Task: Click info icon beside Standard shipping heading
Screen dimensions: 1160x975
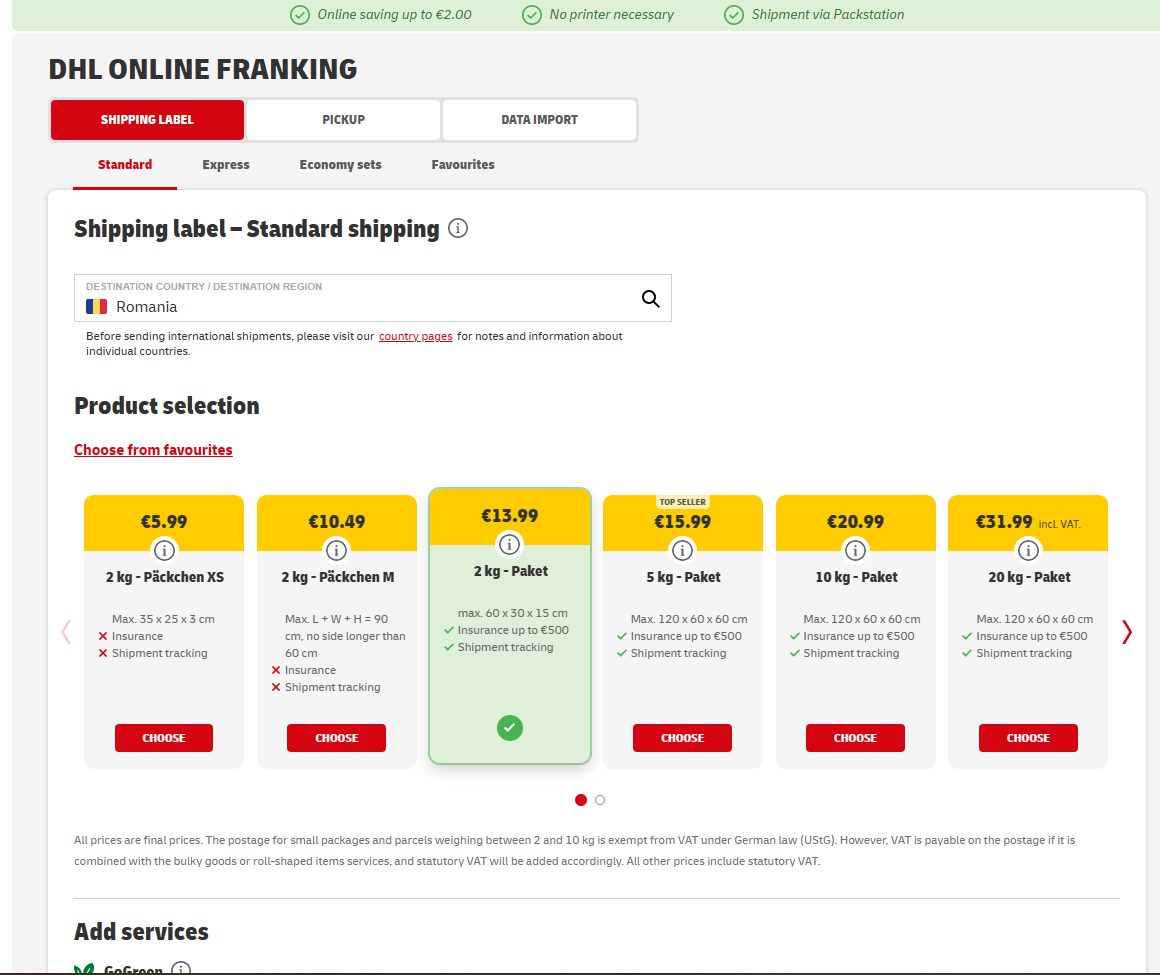Action: [458, 229]
